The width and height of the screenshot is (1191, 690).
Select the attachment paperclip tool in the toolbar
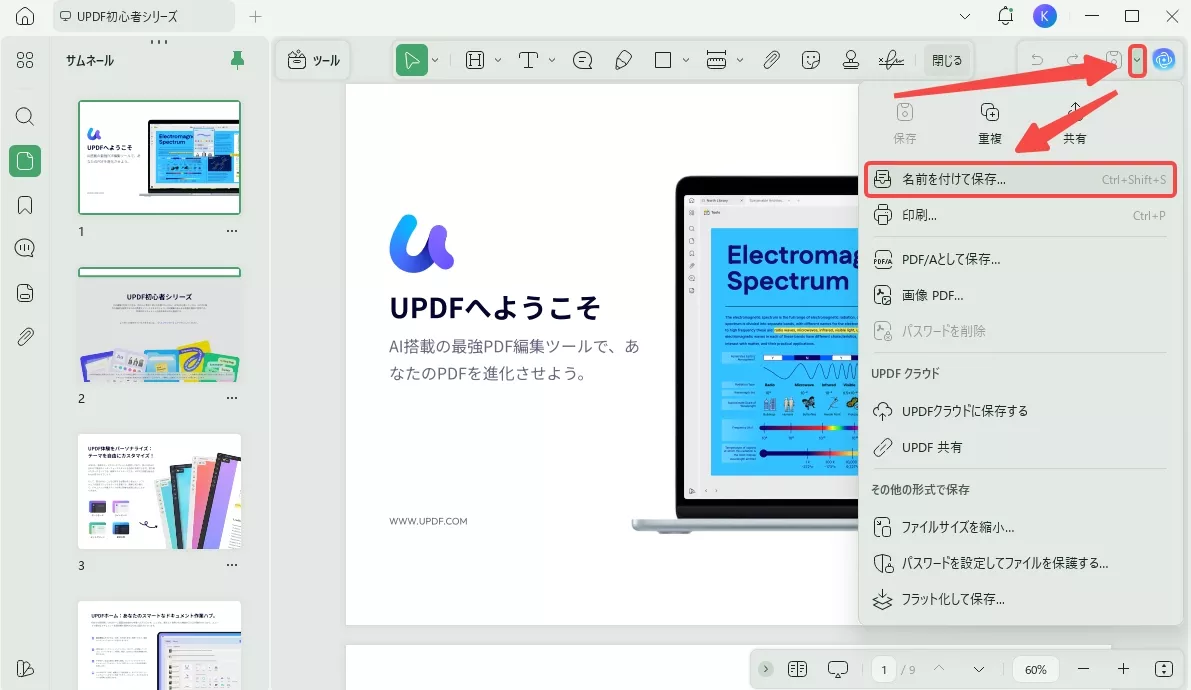[x=771, y=60]
